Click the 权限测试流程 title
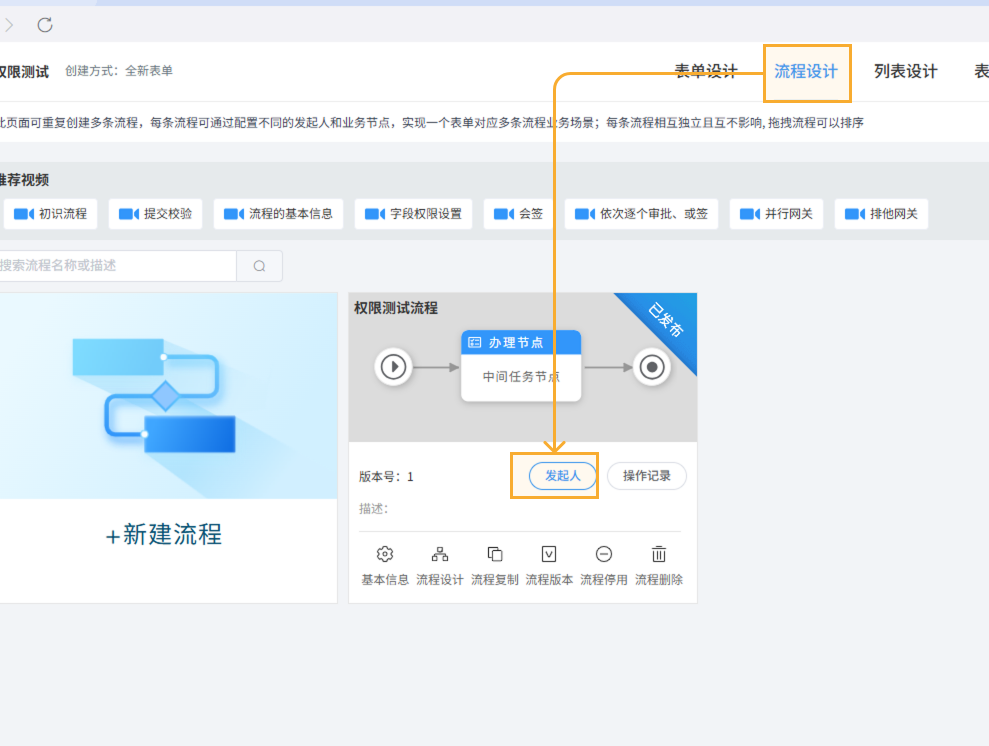The width and height of the screenshot is (989, 746). pos(395,308)
